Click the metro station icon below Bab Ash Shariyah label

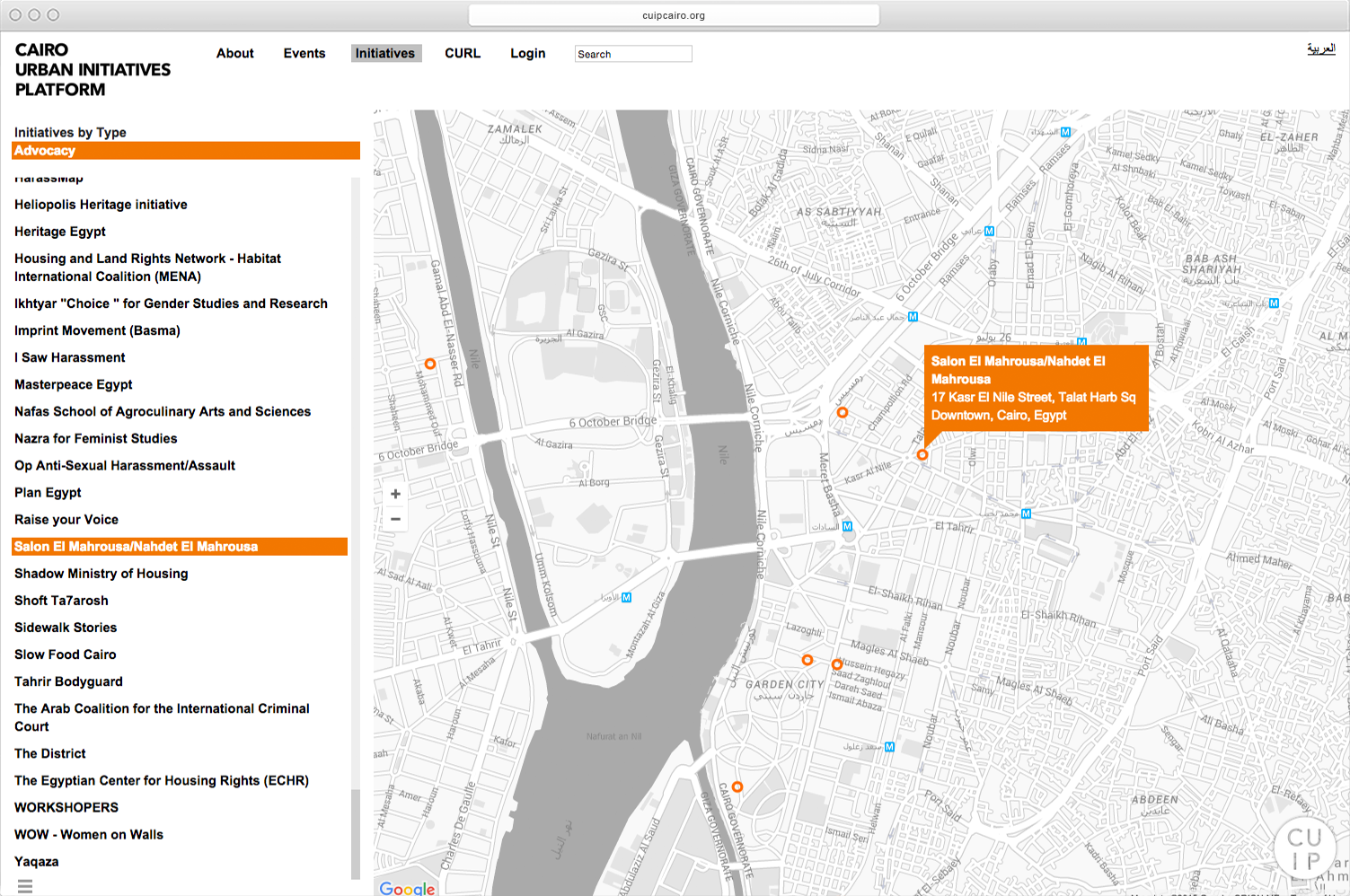(x=1274, y=303)
